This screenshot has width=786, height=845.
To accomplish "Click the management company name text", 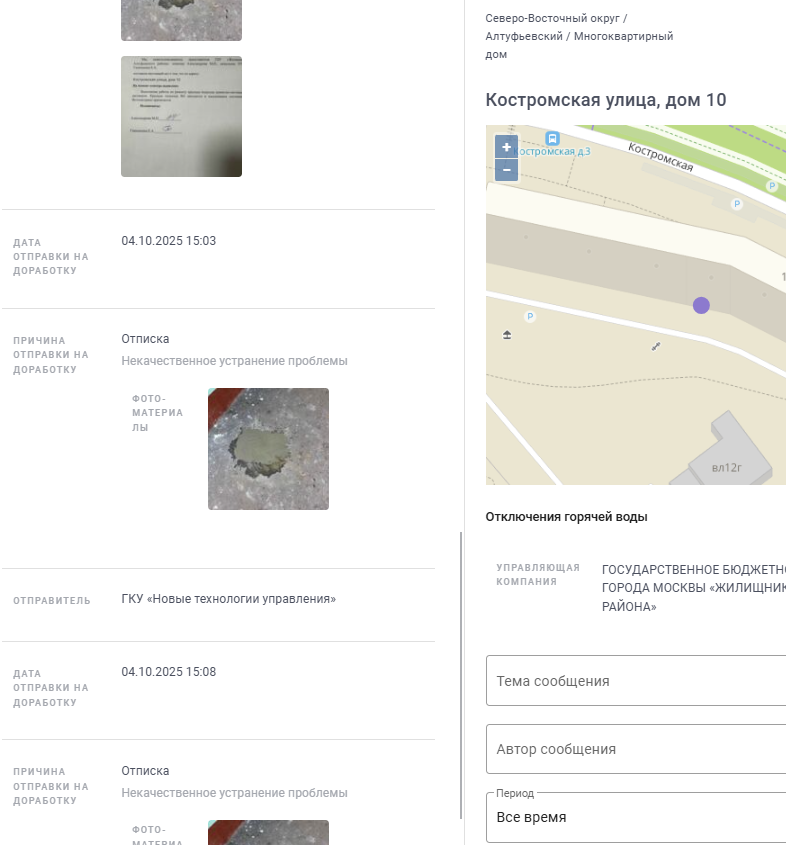I will [x=694, y=588].
